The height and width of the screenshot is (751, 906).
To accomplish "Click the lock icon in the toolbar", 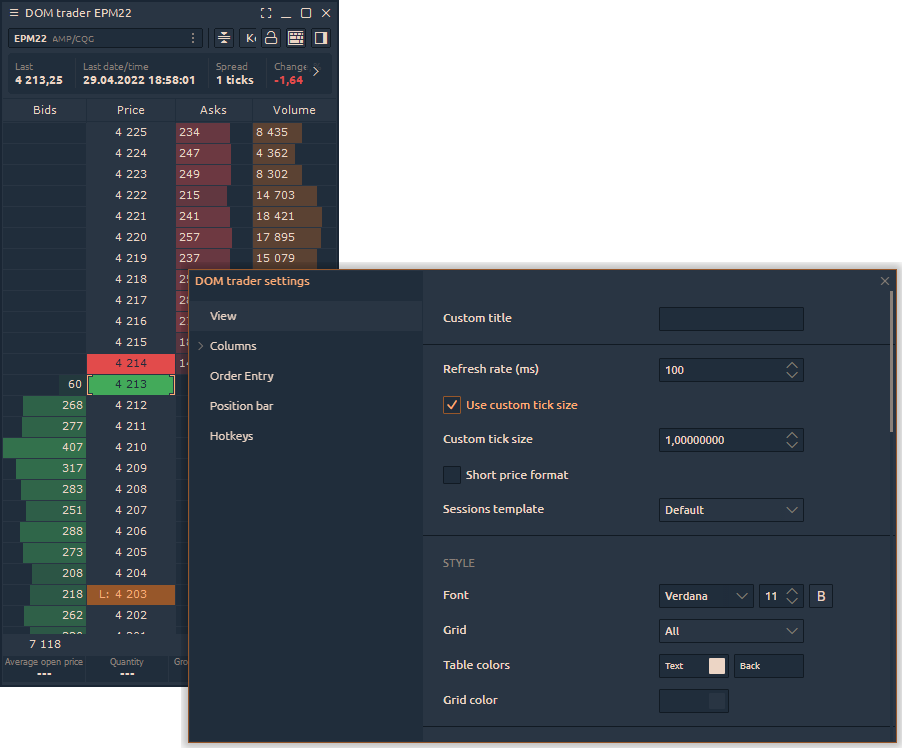I will click(270, 38).
